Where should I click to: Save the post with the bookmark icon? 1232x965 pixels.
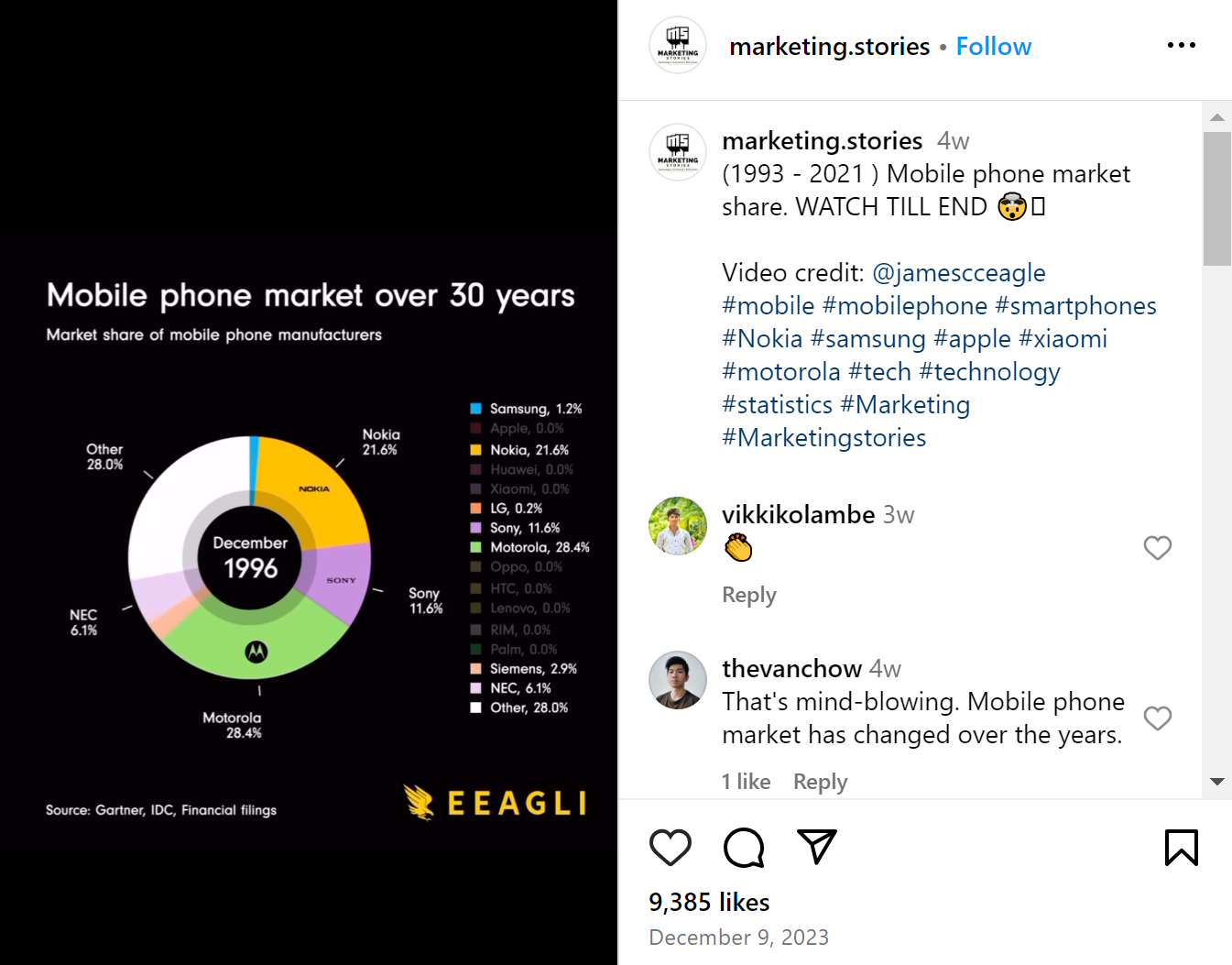(1182, 848)
